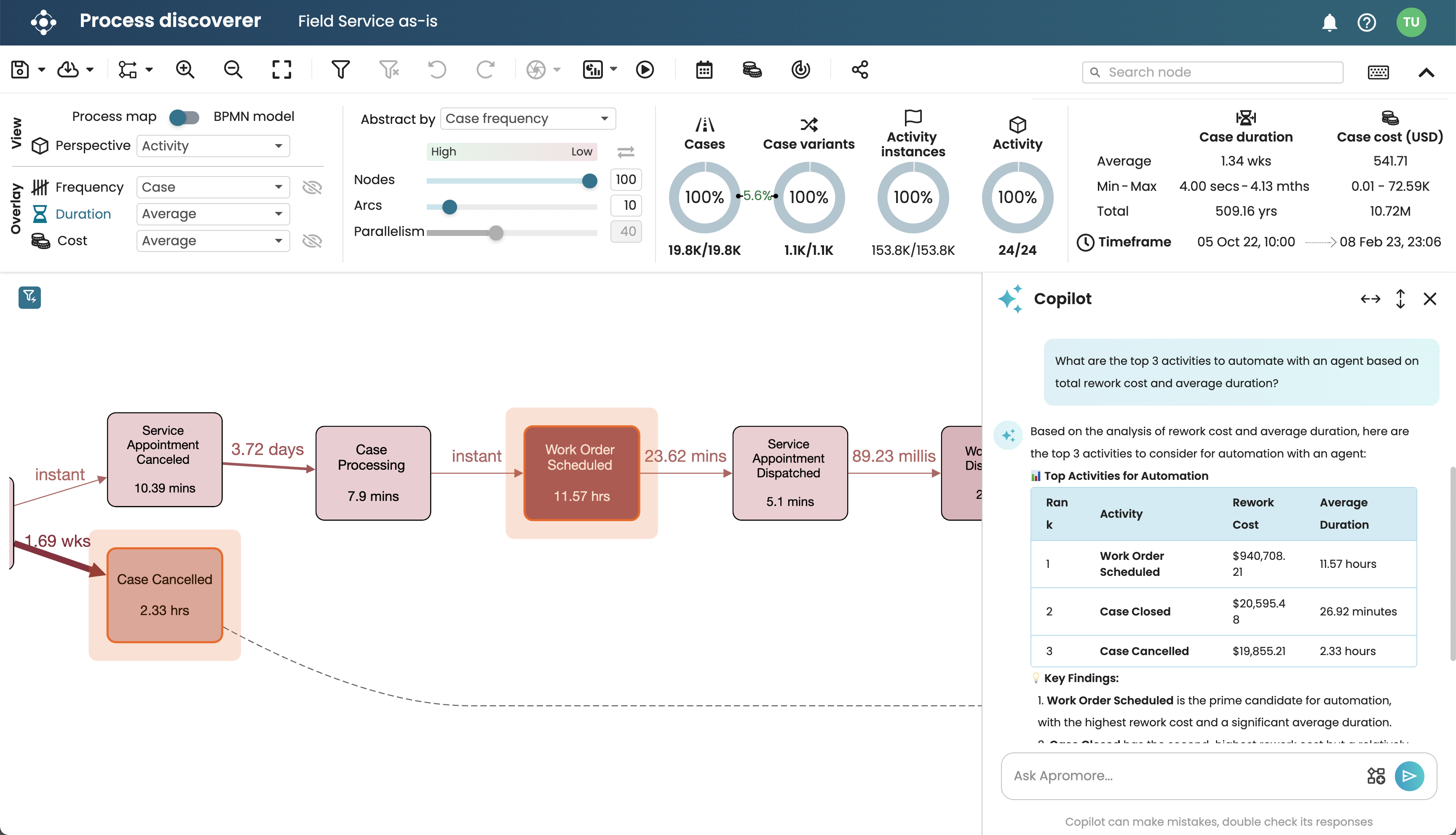Click the Nodes value box showing 100
The height and width of the screenshot is (835, 1456).
pyautogui.click(x=626, y=179)
